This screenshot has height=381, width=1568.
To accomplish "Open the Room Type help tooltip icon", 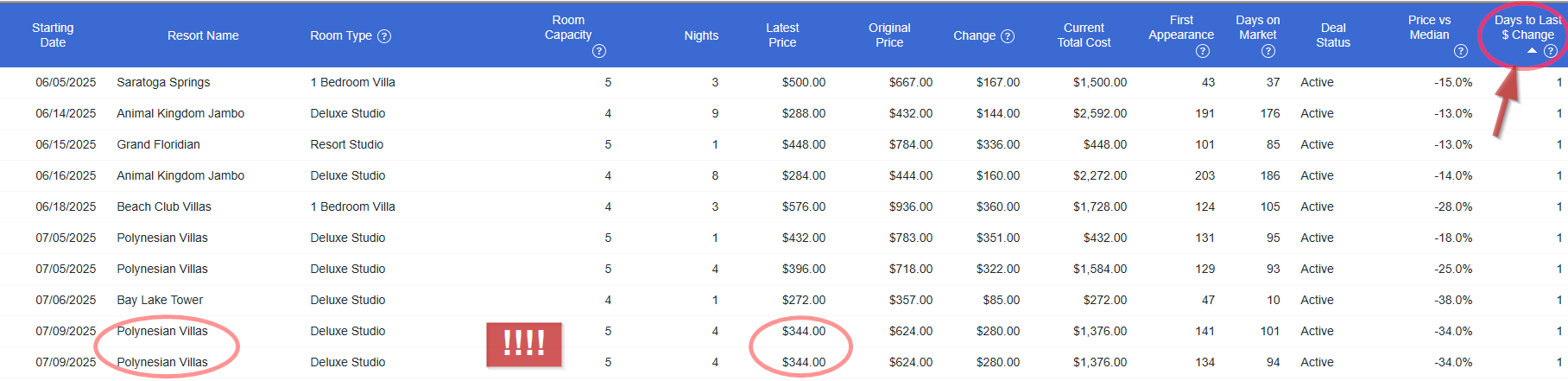I will [384, 36].
